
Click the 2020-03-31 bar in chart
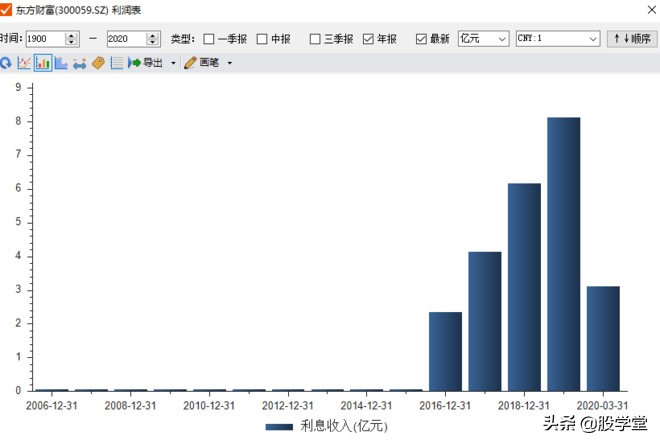(x=603, y=339)
